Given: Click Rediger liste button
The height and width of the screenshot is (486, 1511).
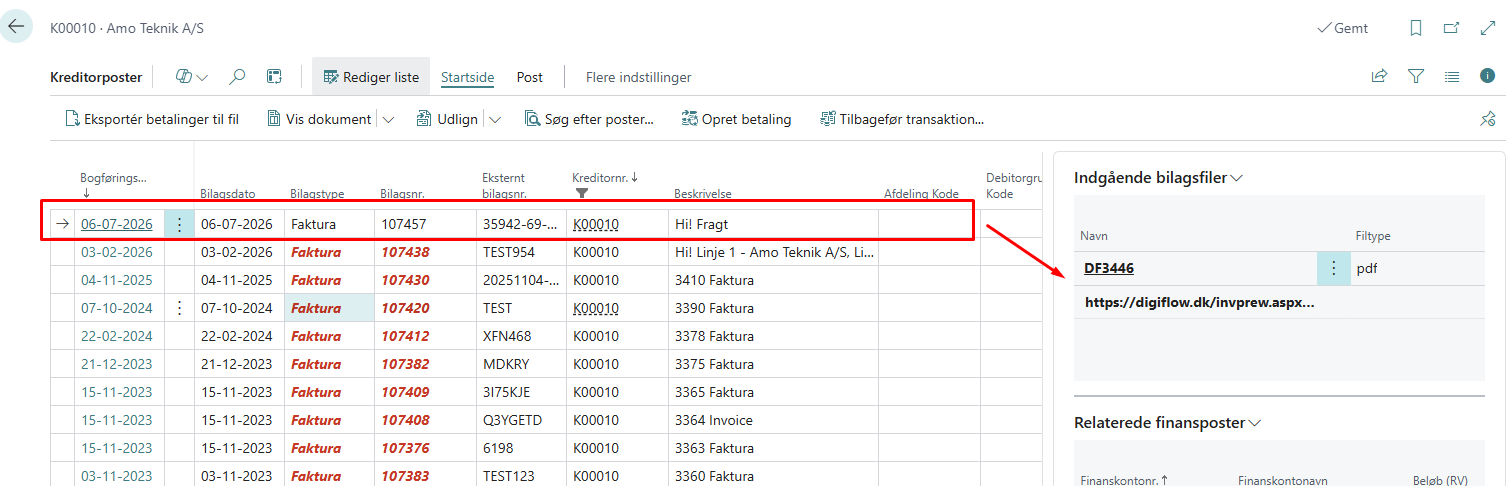Looking at the screenshot, I should pyautogui.click(x=371, y=77).
